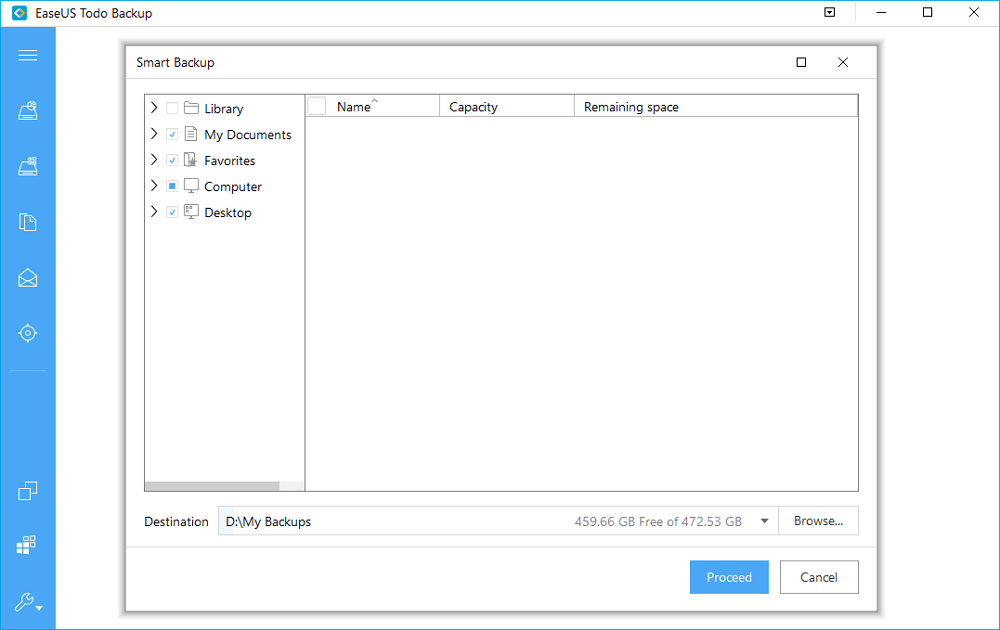Click the Library folder icon

191,108
